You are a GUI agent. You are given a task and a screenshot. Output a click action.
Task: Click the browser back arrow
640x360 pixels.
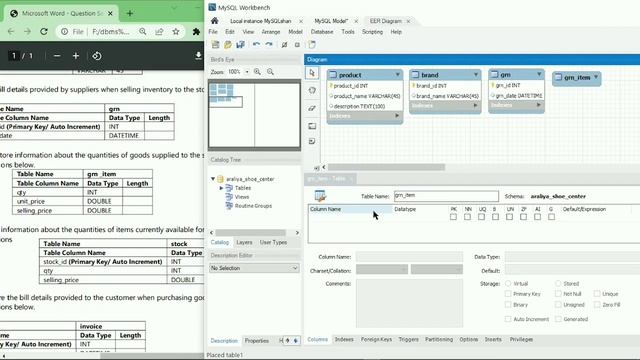(x=11, y=31)
